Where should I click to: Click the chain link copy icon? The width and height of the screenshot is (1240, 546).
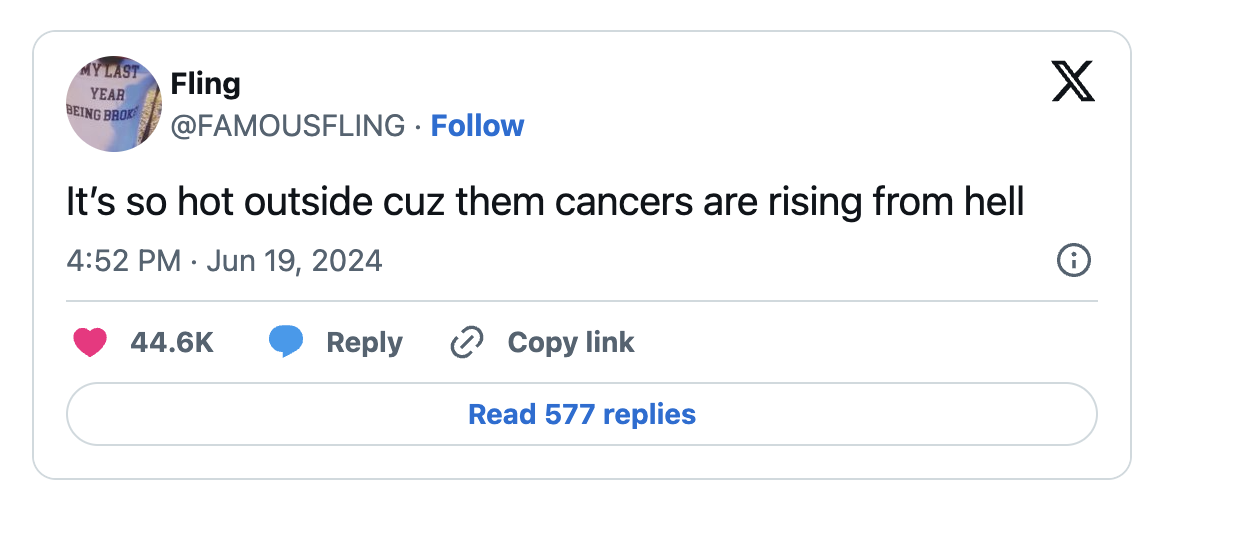[x=467, y=342]
